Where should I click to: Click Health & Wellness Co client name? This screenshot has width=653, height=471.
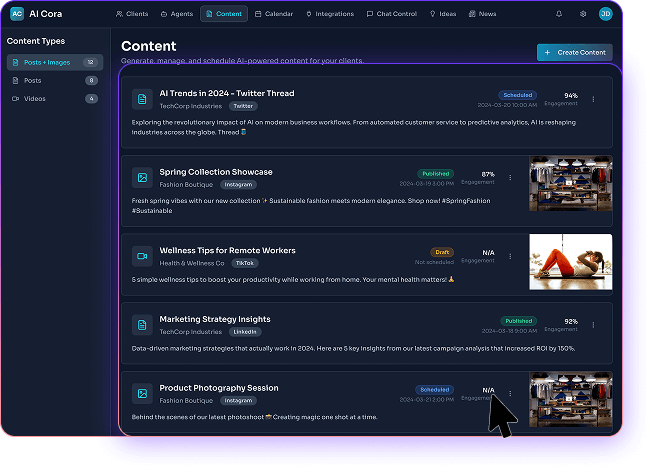click(192, 263)
